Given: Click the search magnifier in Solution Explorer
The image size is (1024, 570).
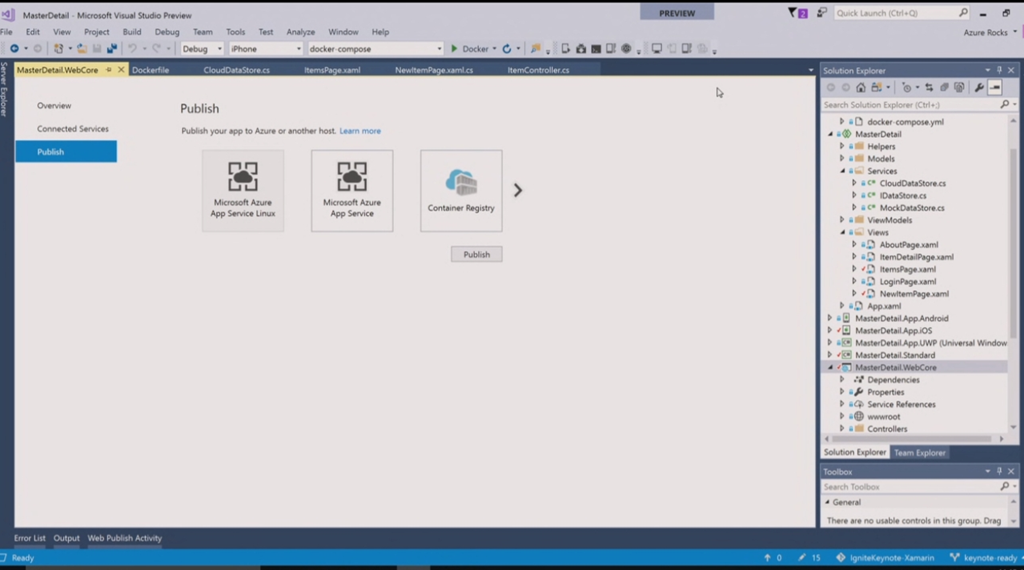Looking at the screenshot, I should (1004, 104).
